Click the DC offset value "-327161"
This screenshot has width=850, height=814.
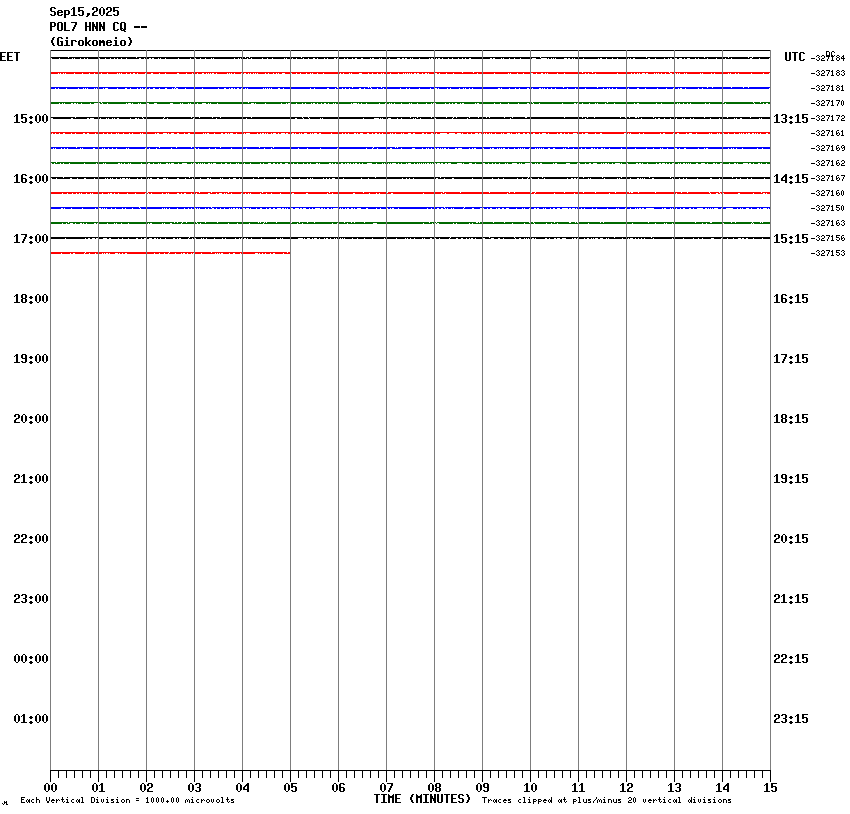coord(828,133)
